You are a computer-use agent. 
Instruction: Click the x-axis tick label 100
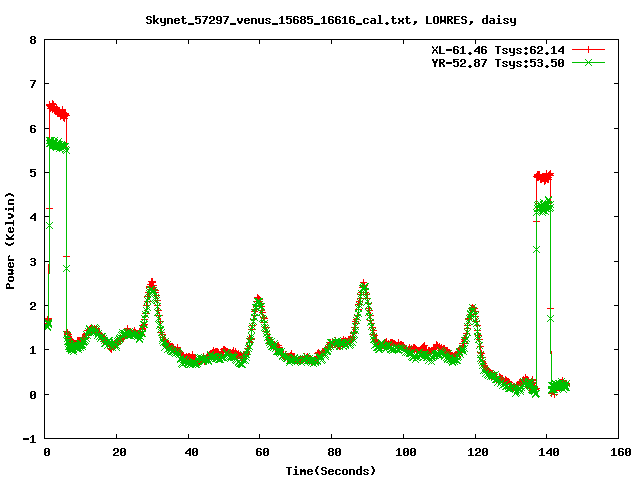tap(406, 452)
